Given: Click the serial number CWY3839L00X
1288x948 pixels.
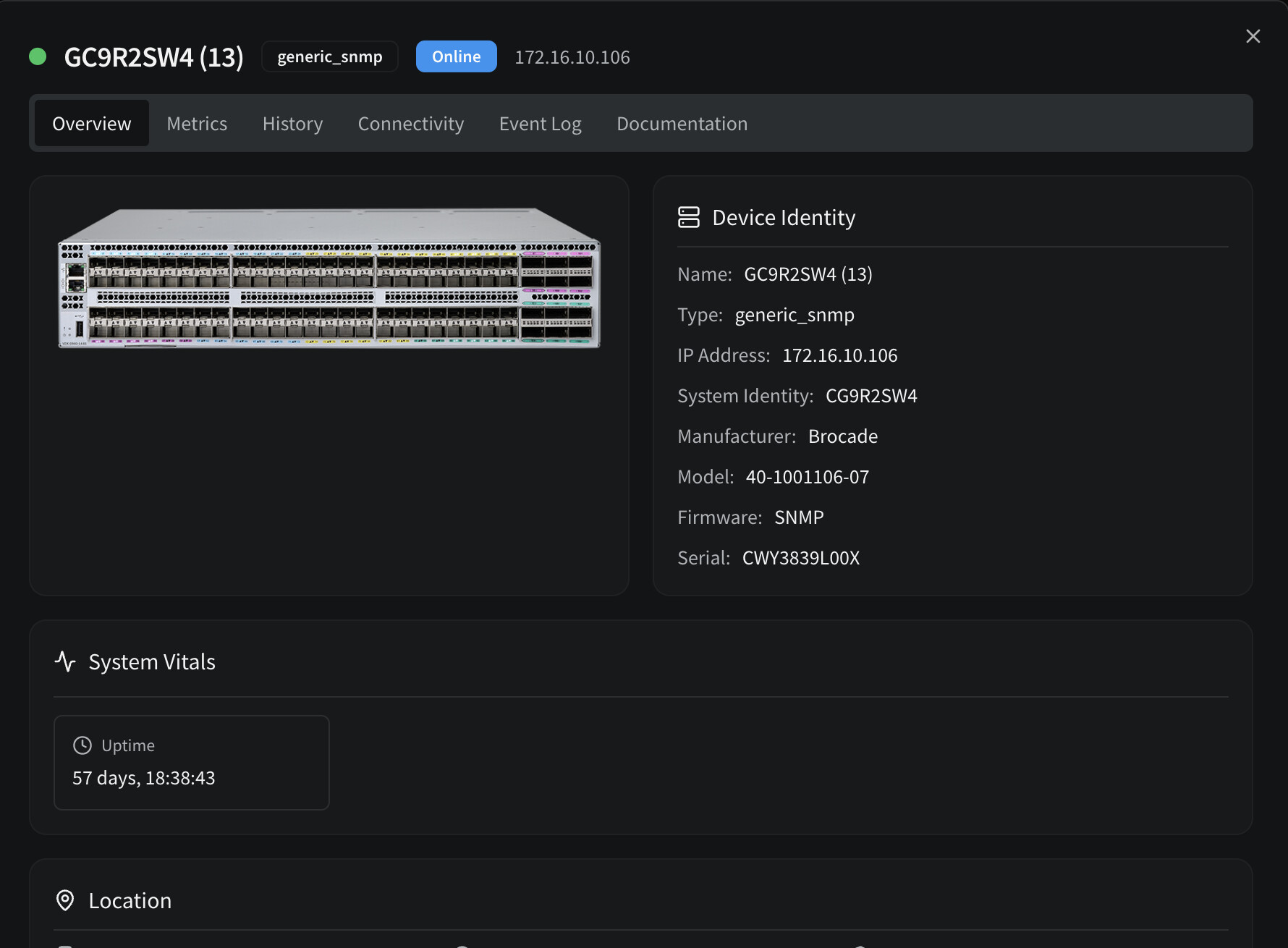Looking at the screenshot, I should 800,558.
